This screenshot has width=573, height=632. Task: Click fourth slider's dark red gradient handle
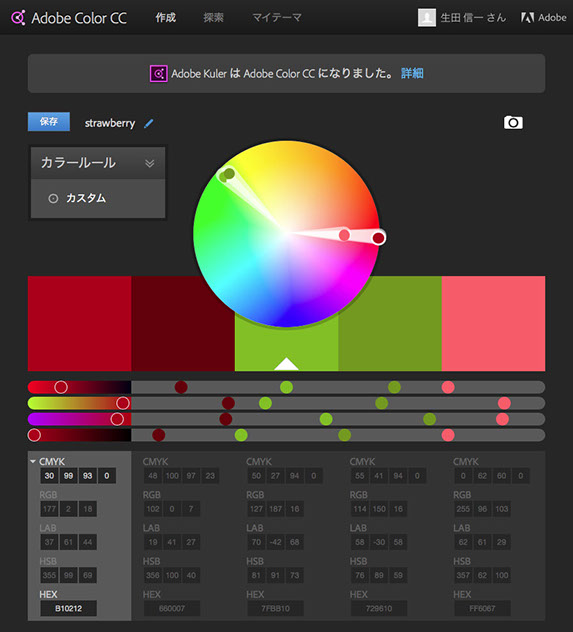coord(34,435)
